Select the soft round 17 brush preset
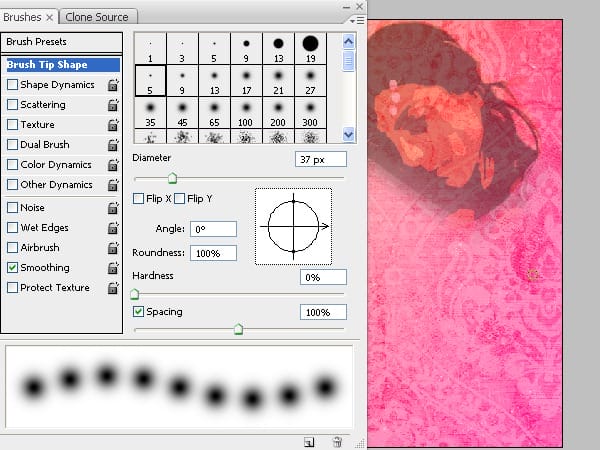This screenshot has height=450, width=600. point(246,81)
